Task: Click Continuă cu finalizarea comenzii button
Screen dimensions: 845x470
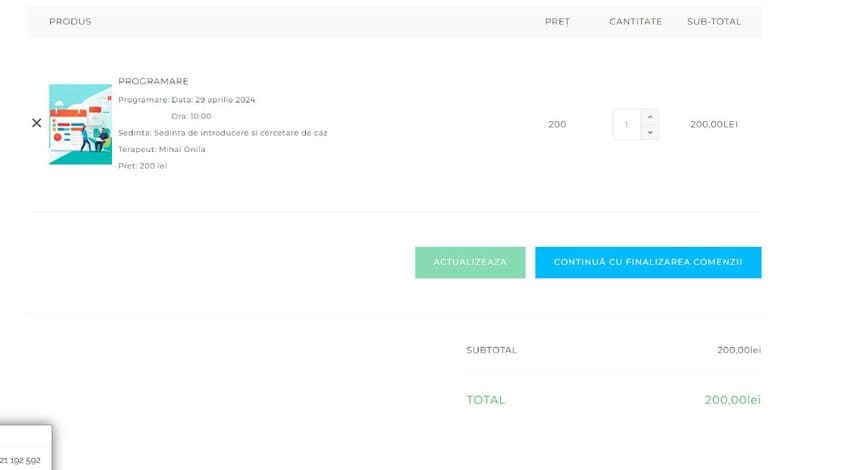Action: point(647,262)
